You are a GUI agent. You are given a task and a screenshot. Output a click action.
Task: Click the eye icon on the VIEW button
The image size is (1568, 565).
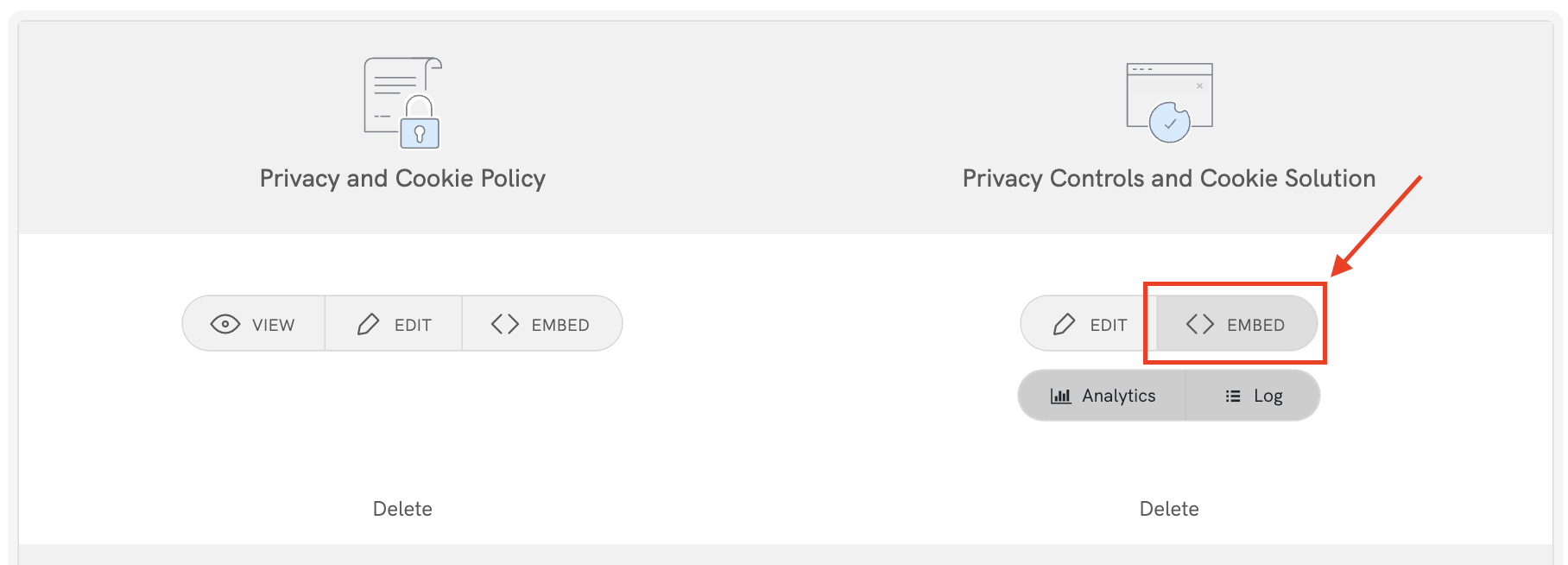225,324
